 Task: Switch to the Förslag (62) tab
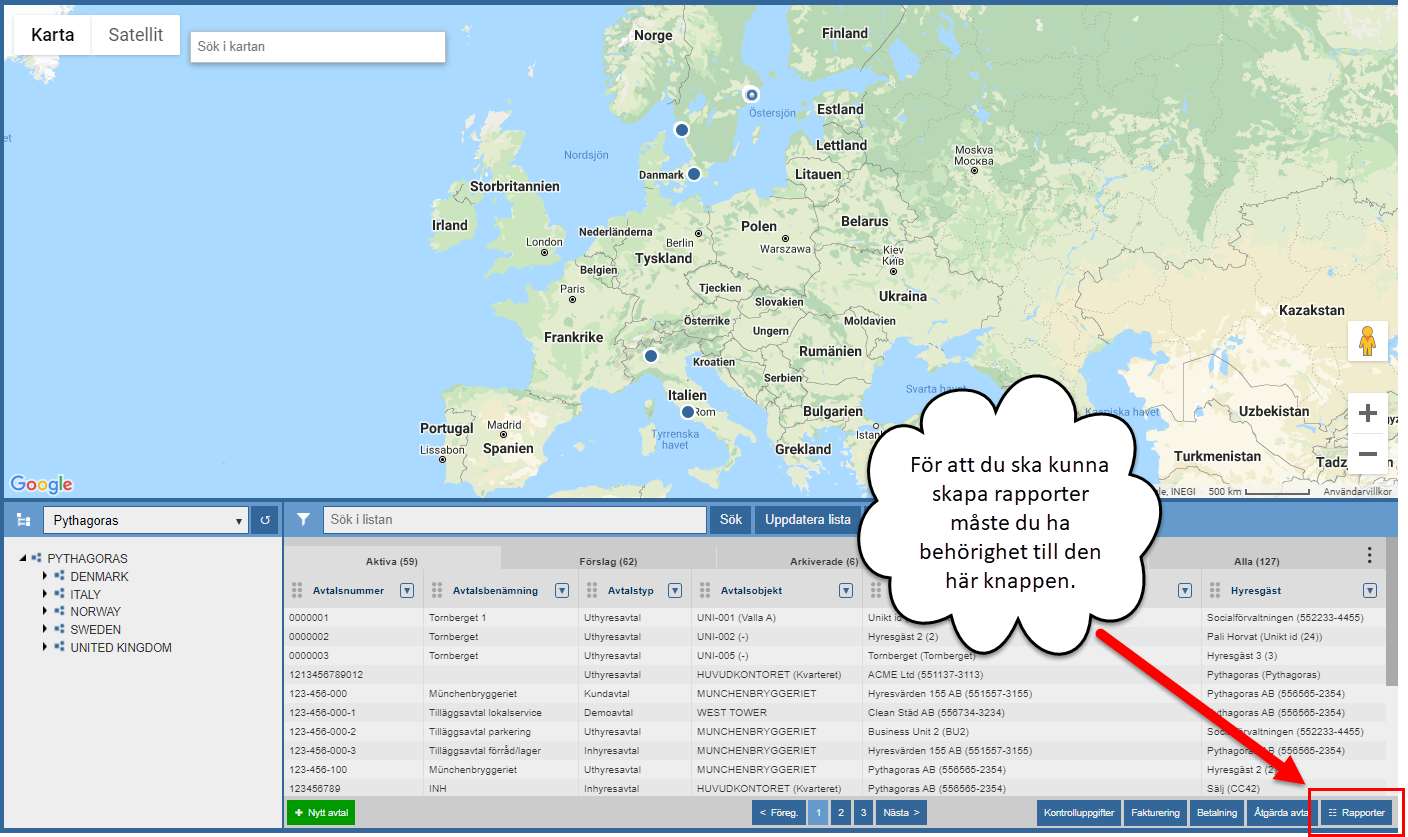point(607,562)
